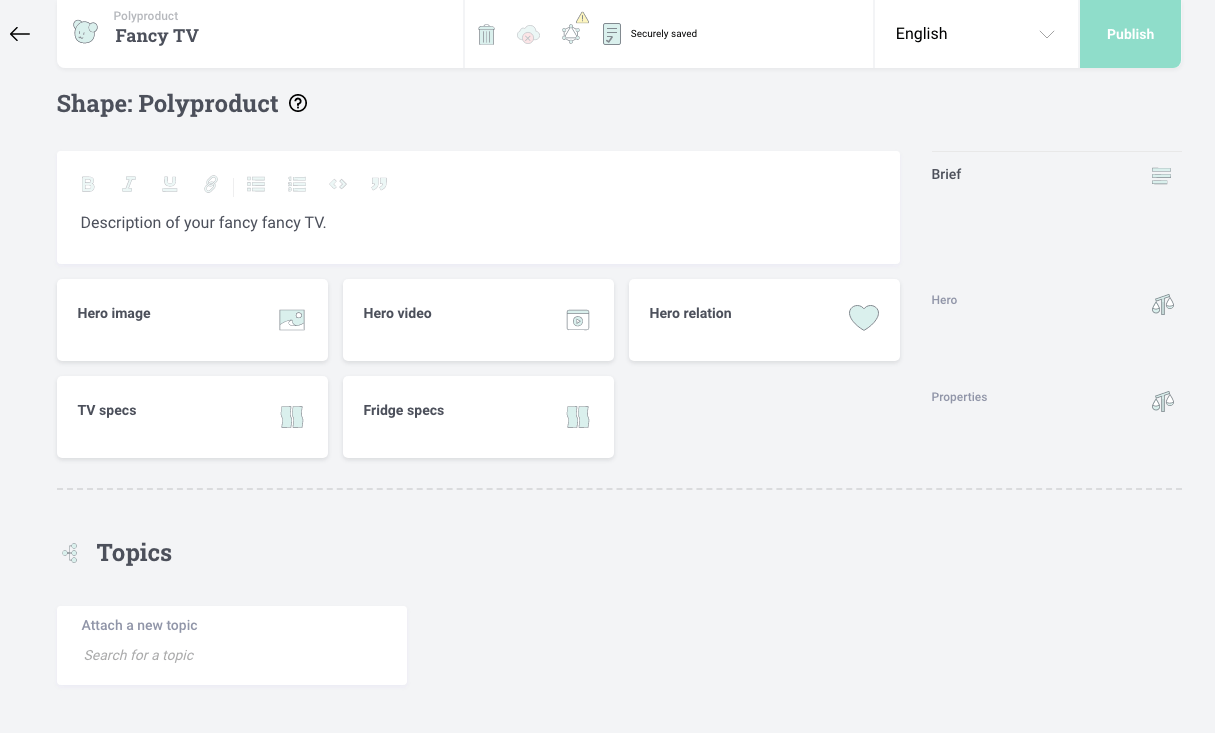Edit the Fancy TV product name
The width and height of the screenshot is (1215, 733).
[157, 36]
